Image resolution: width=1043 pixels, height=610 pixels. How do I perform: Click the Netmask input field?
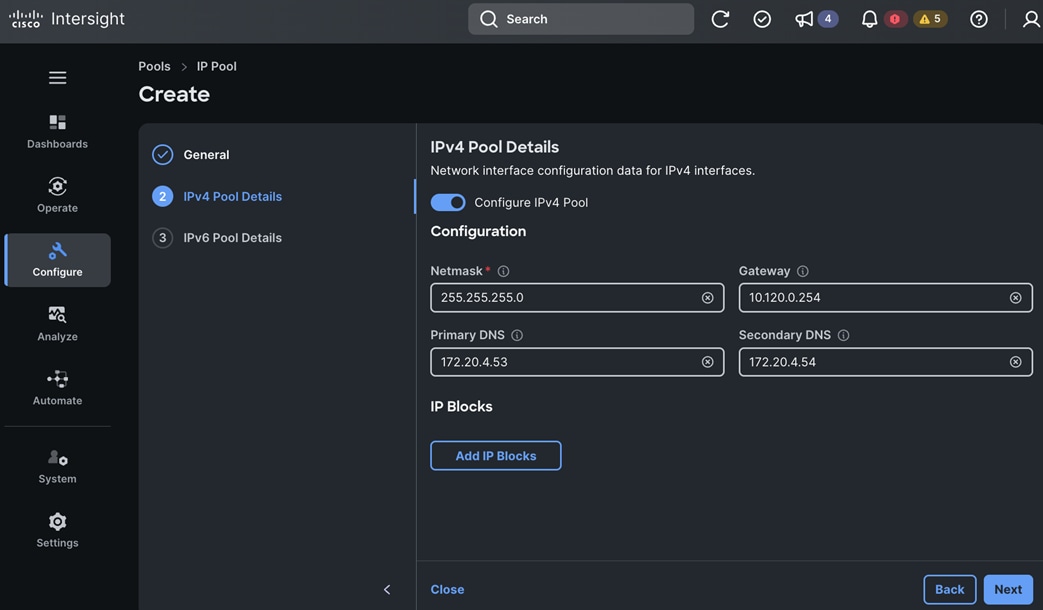coord(577,297)
